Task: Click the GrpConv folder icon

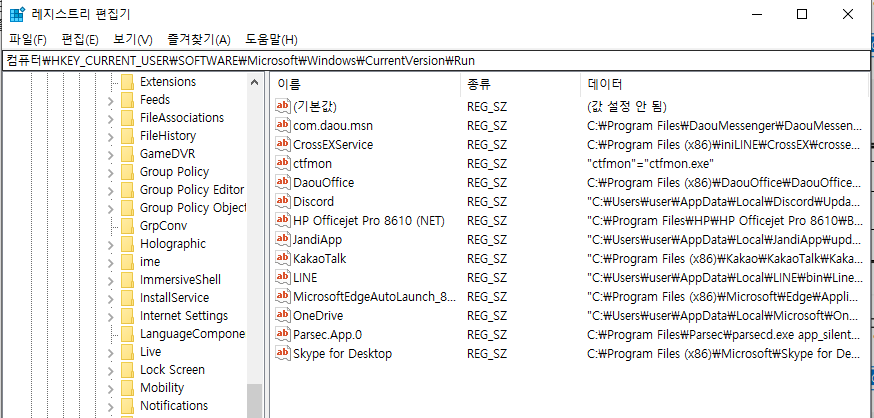Action: [128, 226]
